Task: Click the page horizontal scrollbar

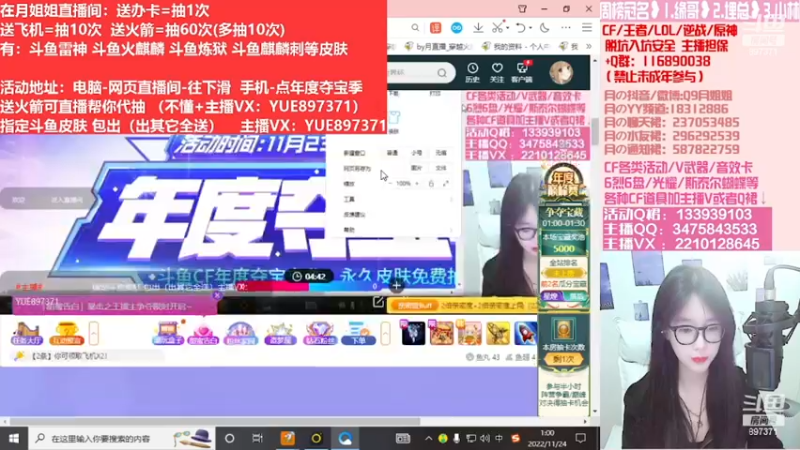Action: tap(214, 422)
